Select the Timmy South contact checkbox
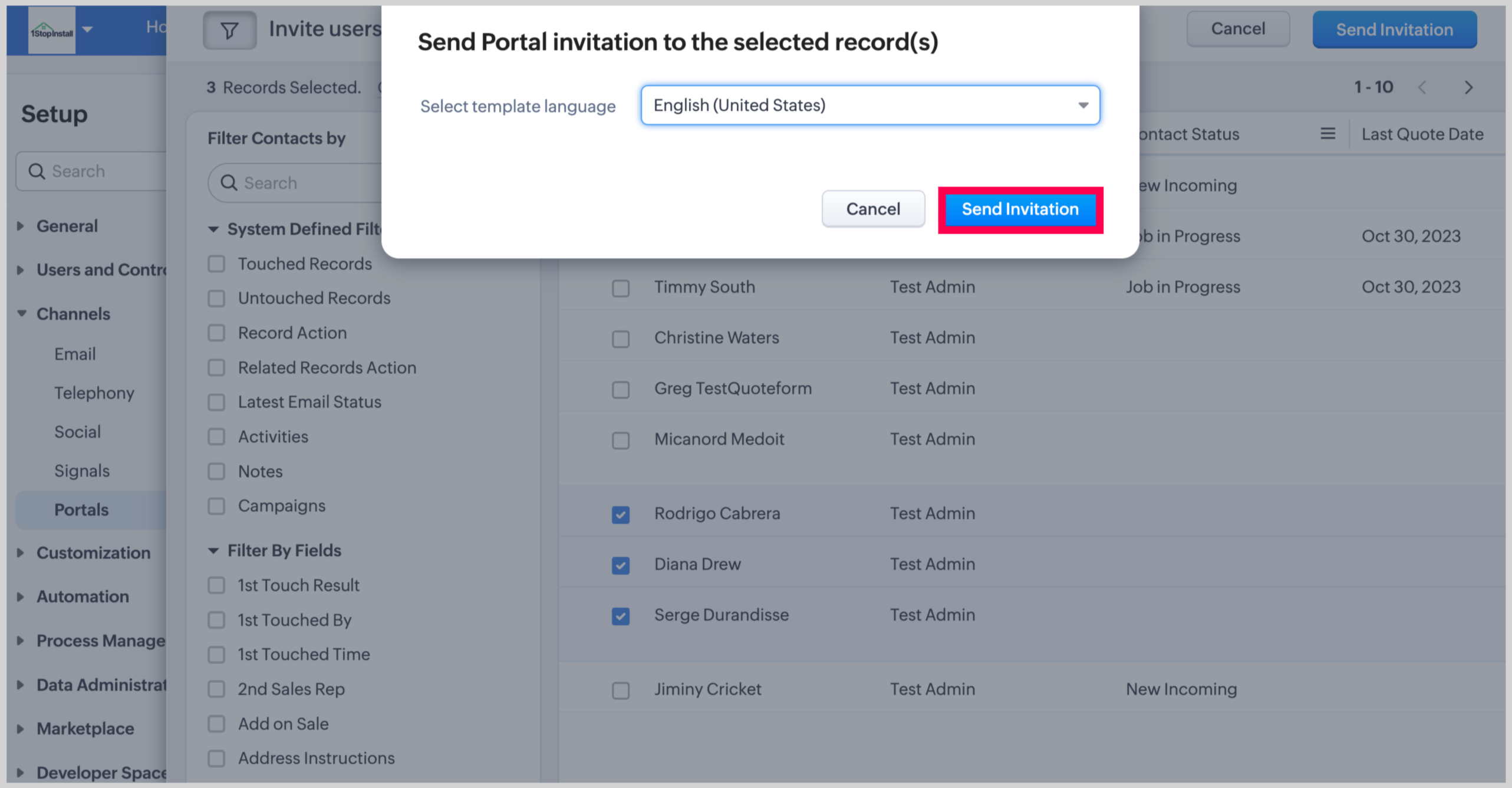This screenshot has height=788, width=1512. coord(620,288)
